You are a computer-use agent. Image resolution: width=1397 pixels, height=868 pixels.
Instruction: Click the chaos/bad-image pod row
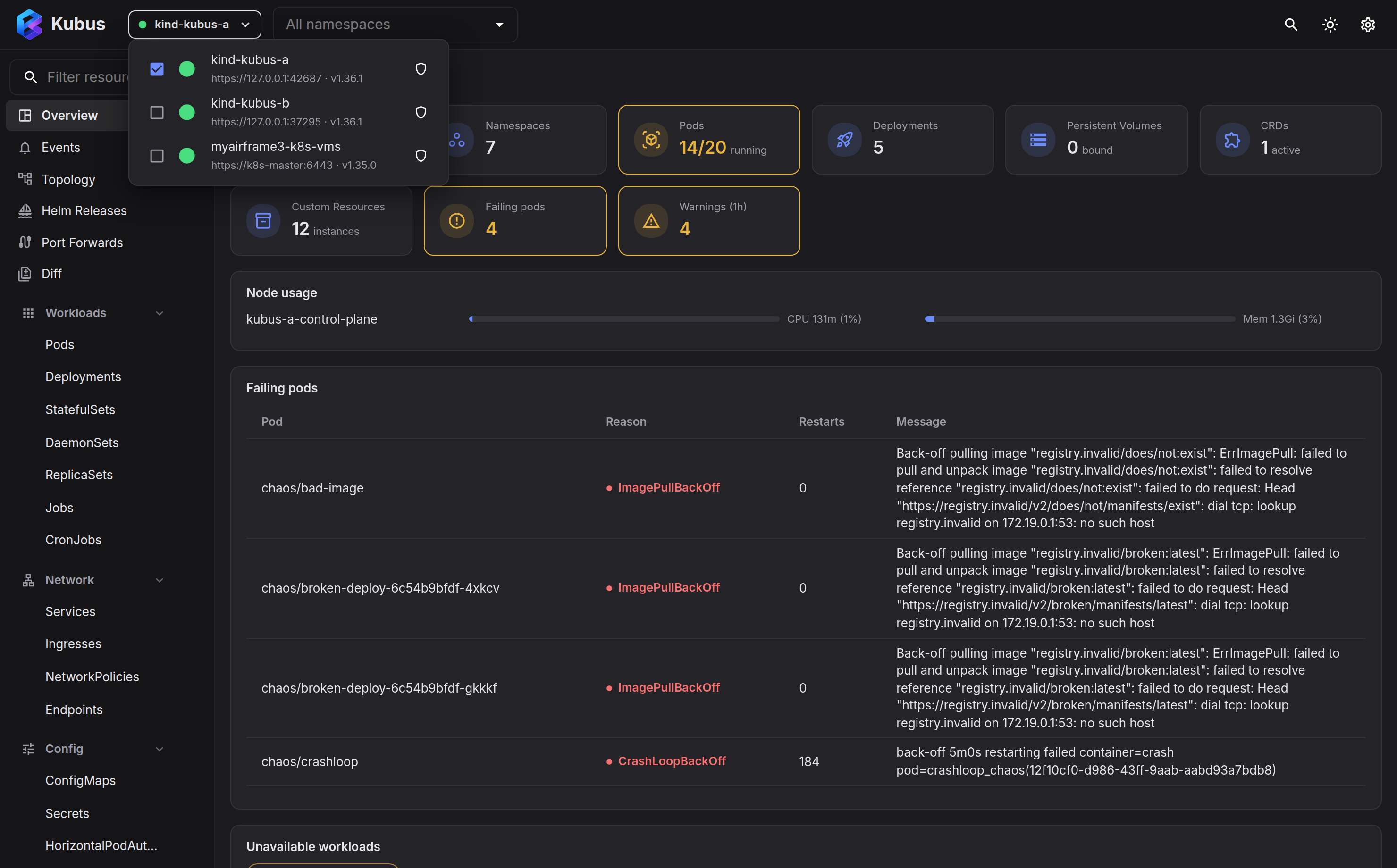(805, 488)
